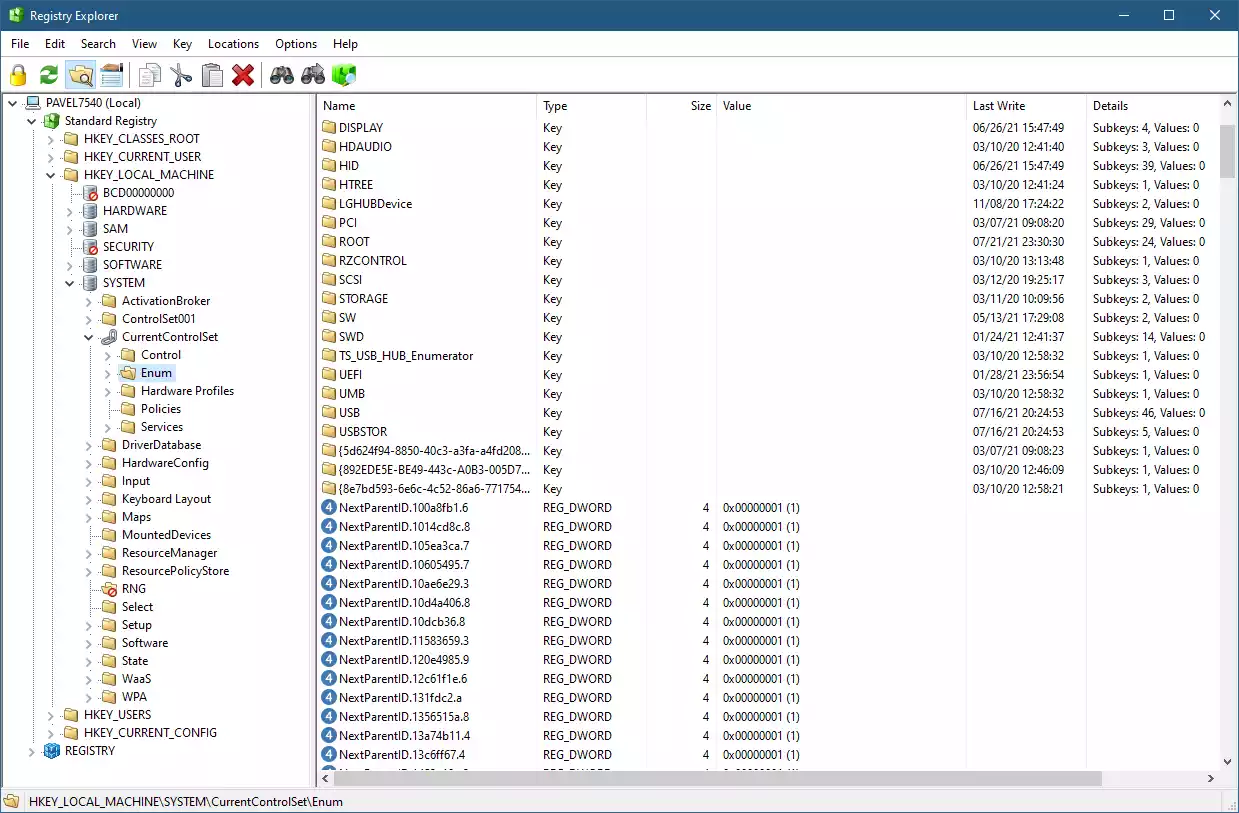Refresh the registry view using the green refresh icon
1239x813 pixels.
tap(47, 75)
